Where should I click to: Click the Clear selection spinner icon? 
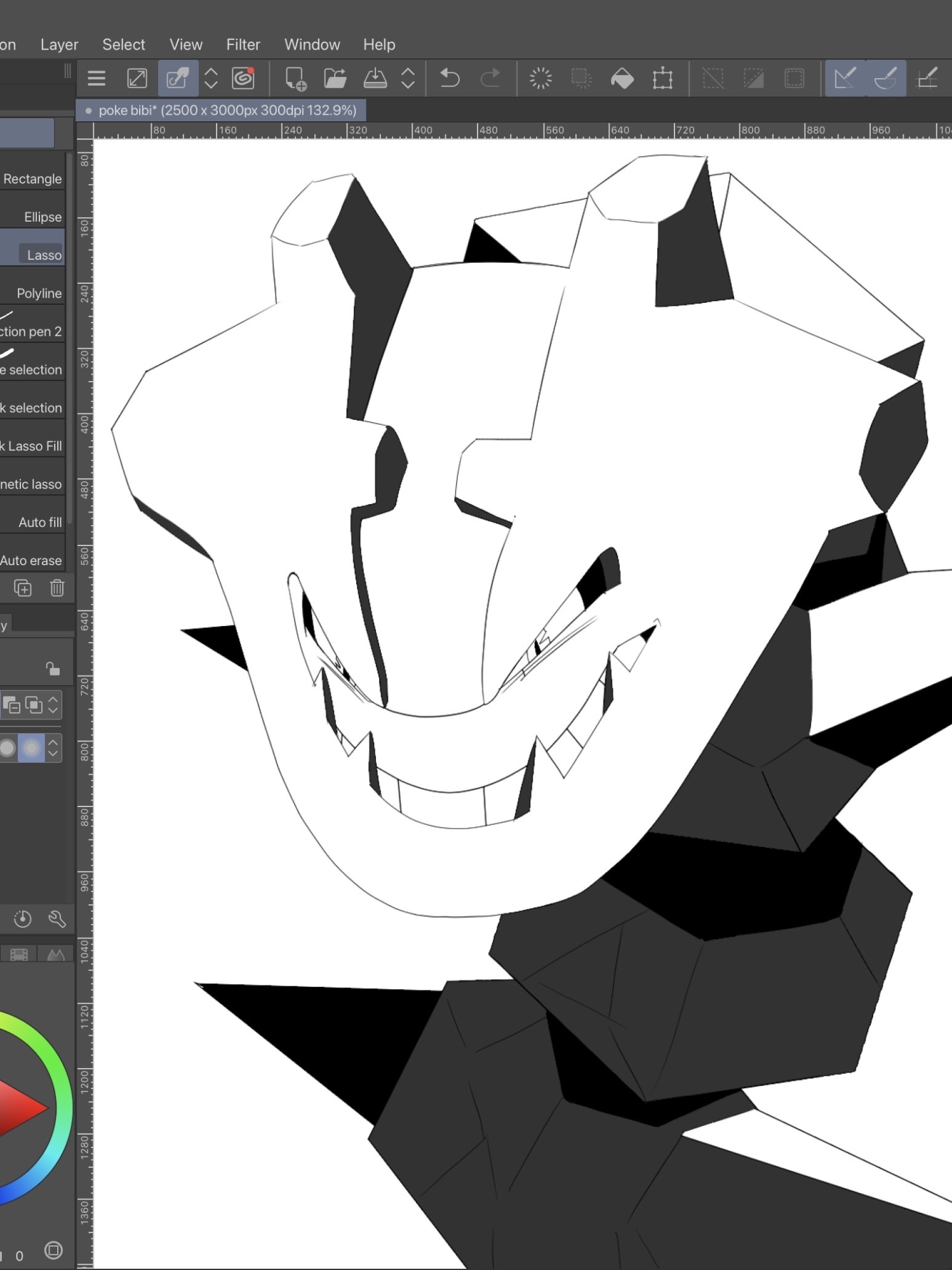(540, 79)
